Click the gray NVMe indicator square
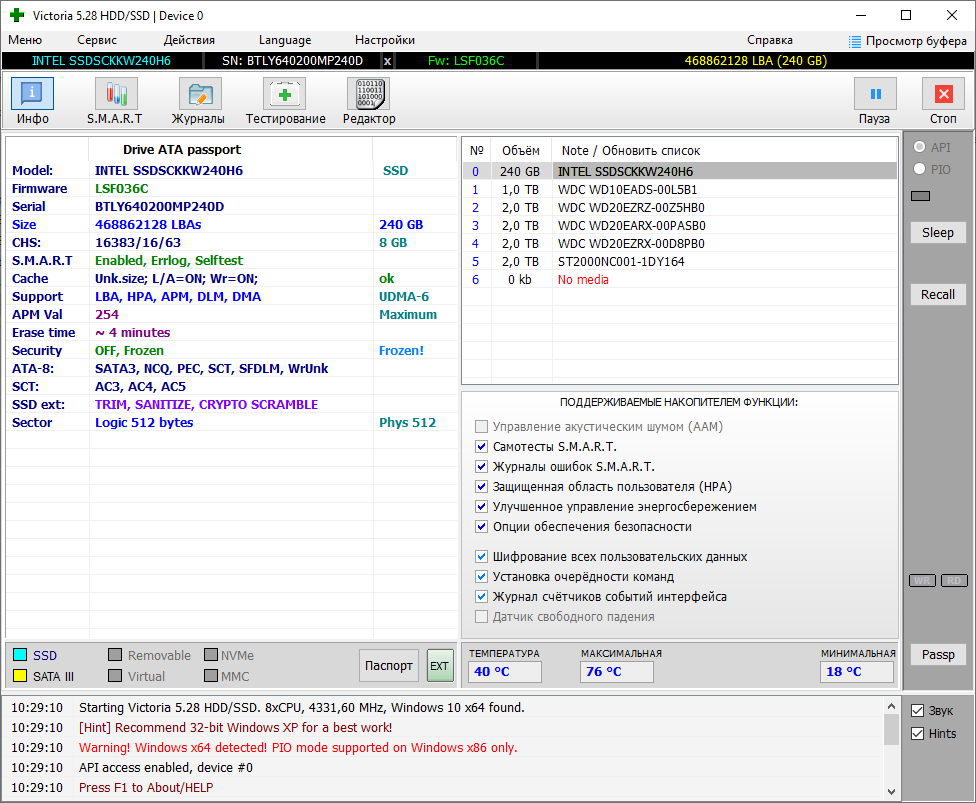This screenshot has height=803, width=976. coord(211,655)
